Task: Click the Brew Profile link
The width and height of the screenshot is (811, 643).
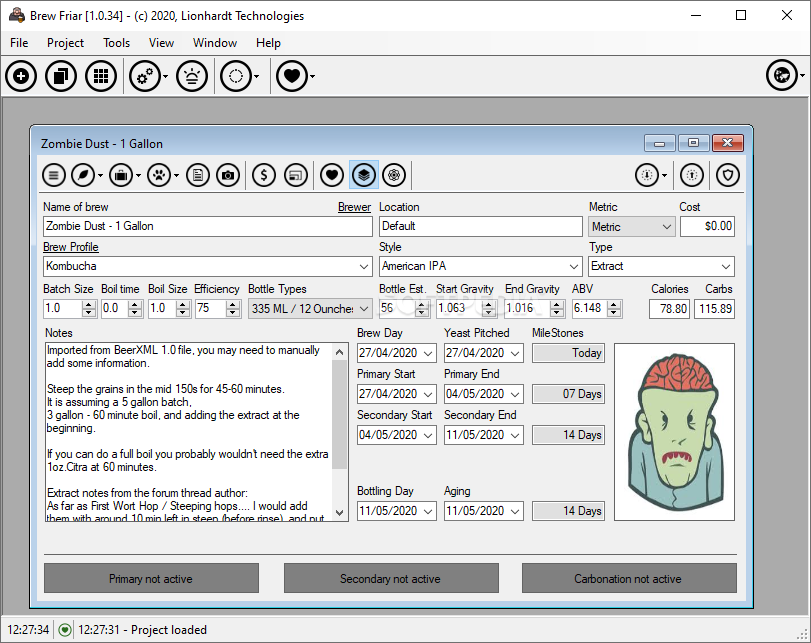Action: (x=70, y=247)
